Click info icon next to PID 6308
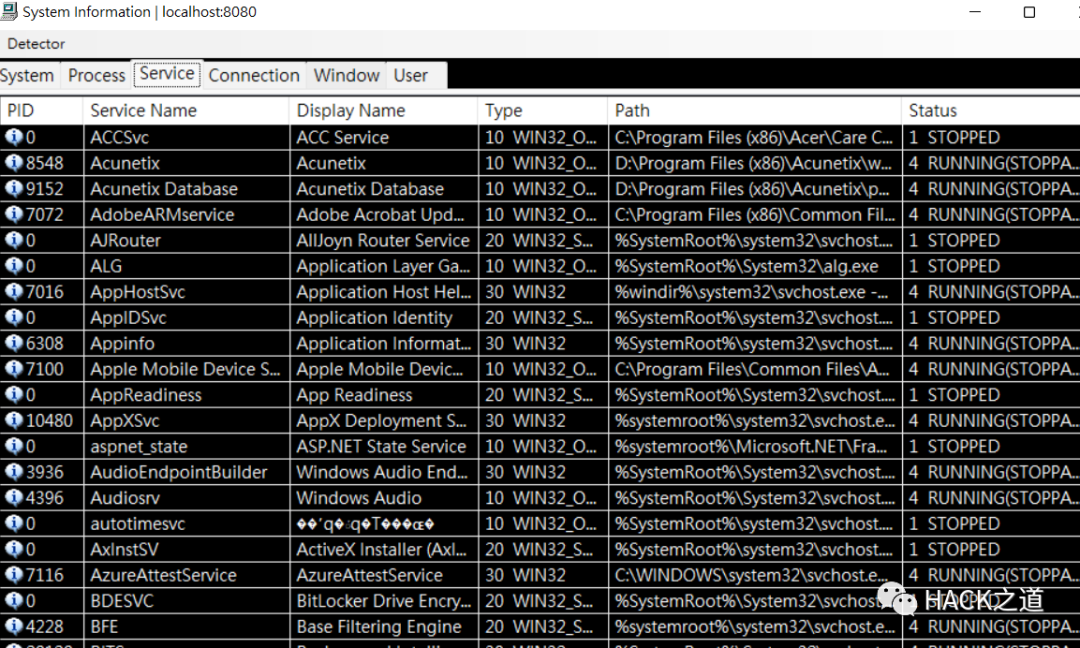 14,343
